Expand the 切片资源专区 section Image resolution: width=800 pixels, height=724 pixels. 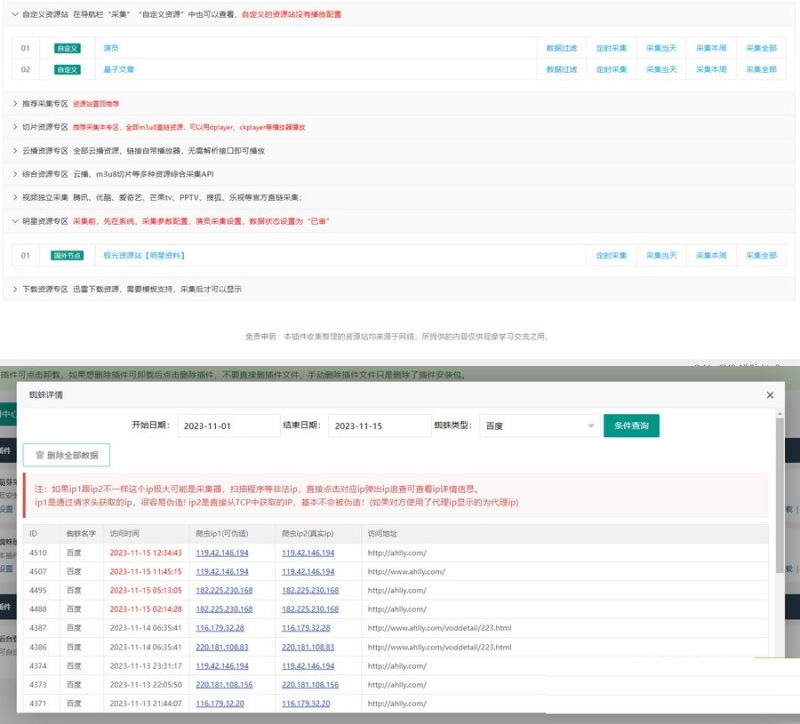point(15,127)
